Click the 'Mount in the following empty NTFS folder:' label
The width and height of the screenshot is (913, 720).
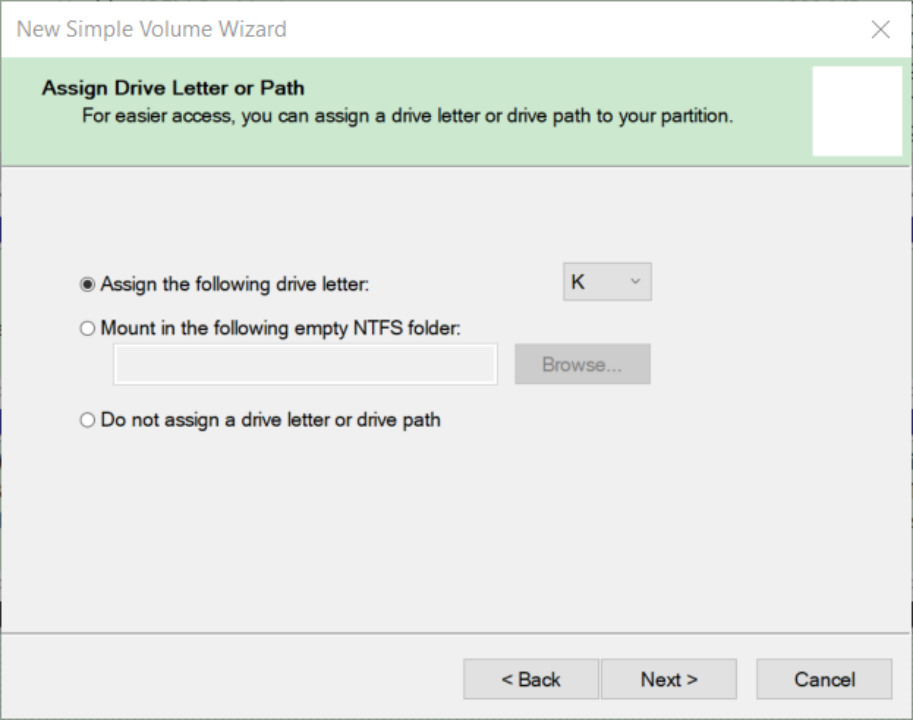(281, 328)
